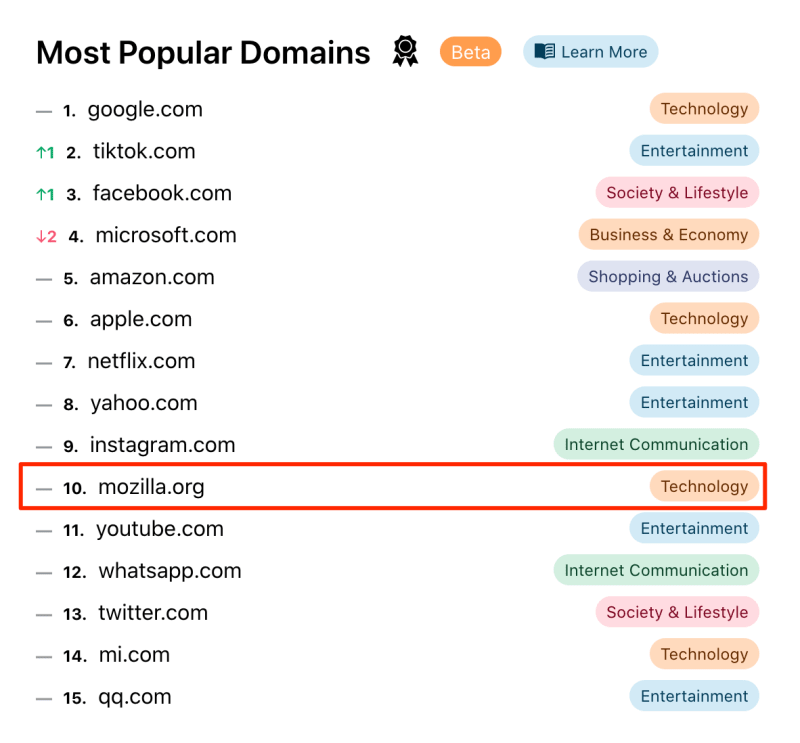
Task: Click the Business & Economy tag
Action: 668,234
